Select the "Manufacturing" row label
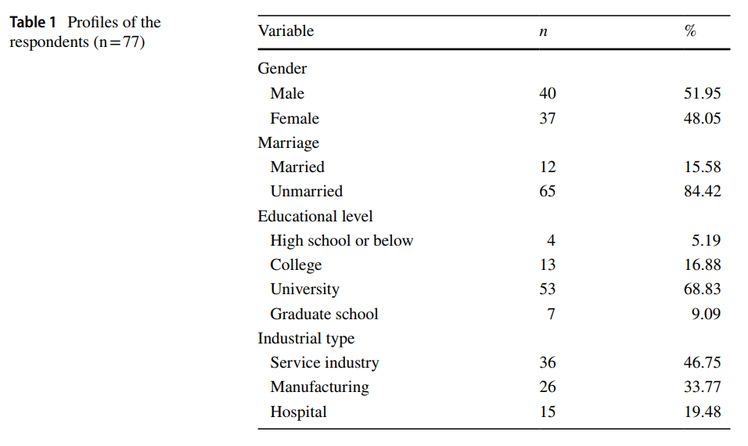 point(319,387)
